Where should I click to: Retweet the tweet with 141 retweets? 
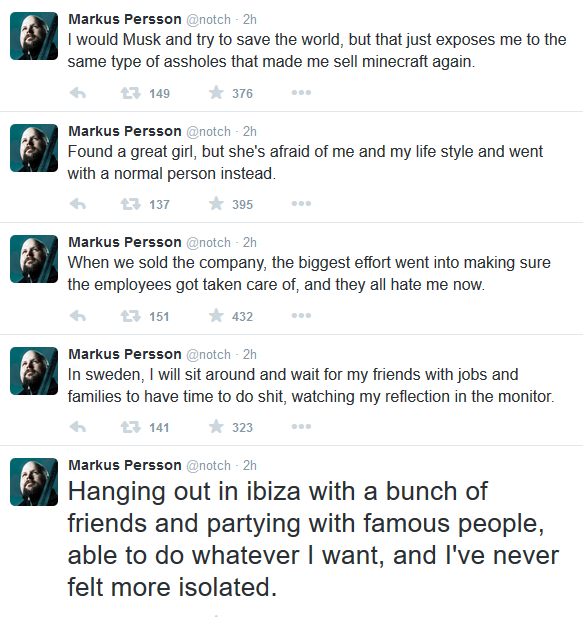[130, 427]
